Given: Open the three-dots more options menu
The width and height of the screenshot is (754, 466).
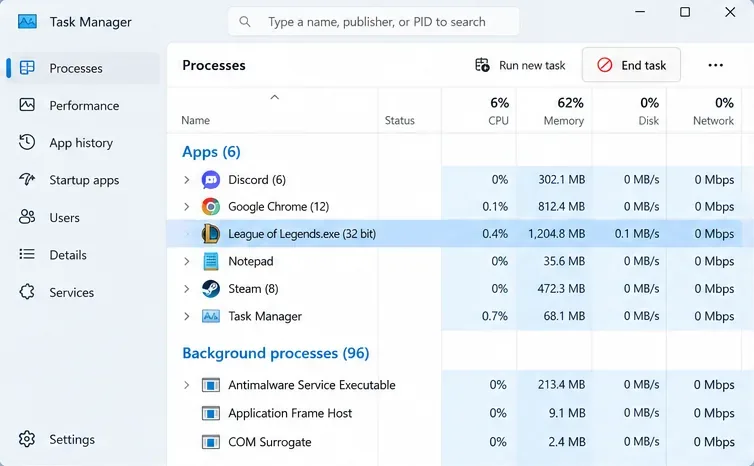Looking at the screenshot, I should click(x=716, y=65).
